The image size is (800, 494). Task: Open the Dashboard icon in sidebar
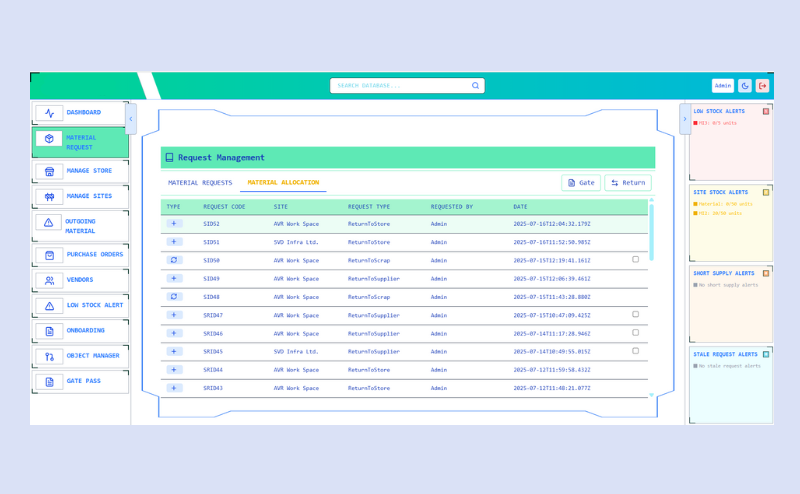point(49,113)
